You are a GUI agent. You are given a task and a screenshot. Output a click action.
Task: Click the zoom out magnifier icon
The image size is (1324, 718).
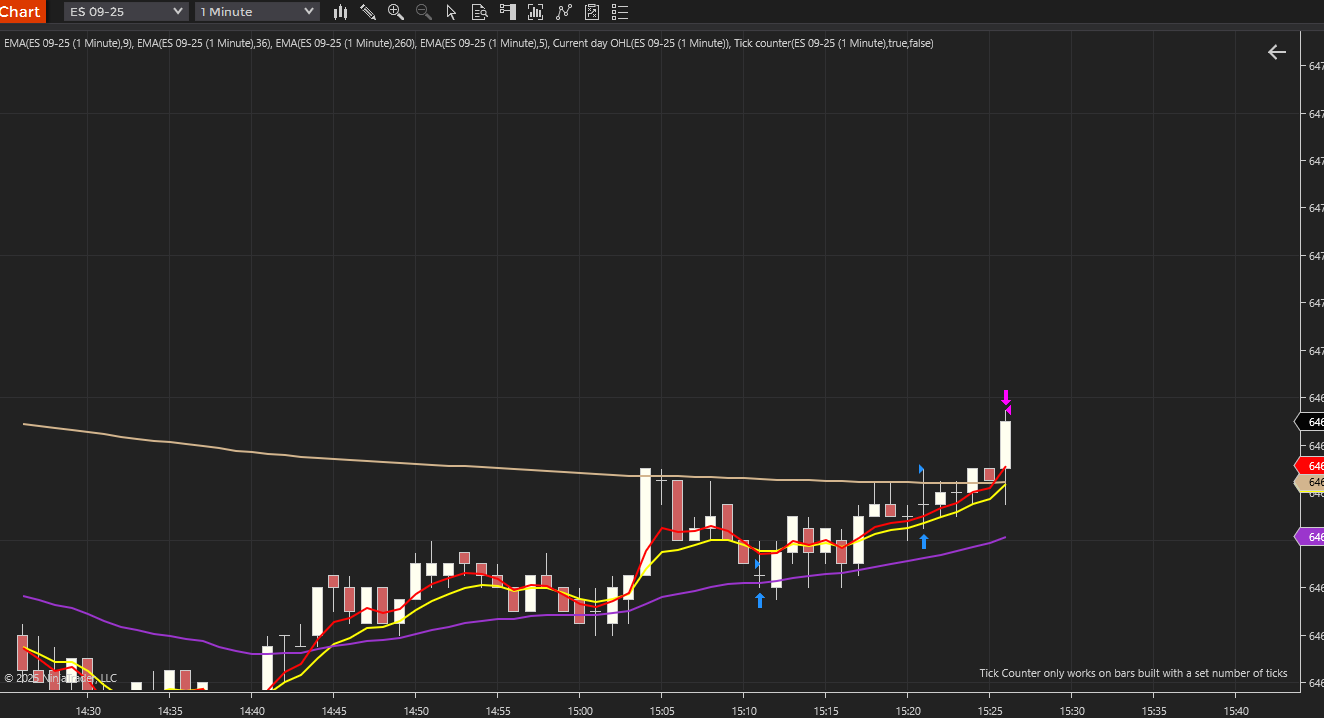point(424,12)
